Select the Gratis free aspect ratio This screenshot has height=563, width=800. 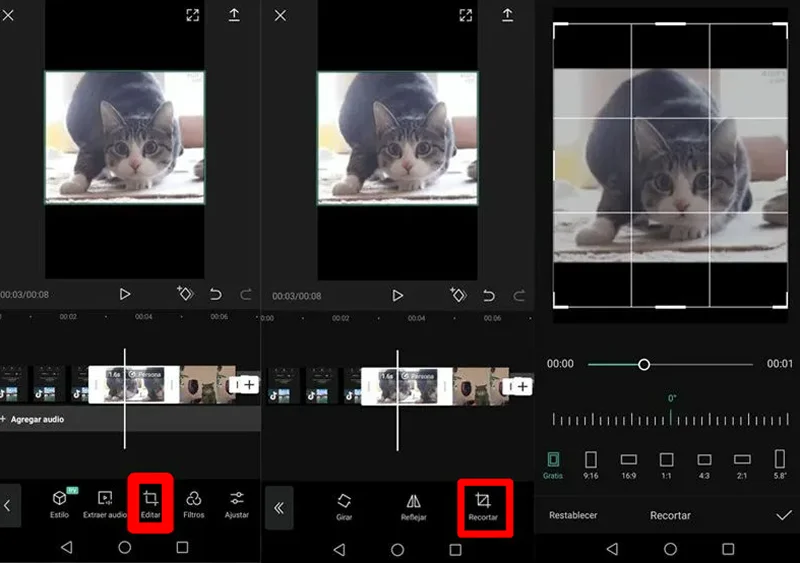[553, 464]
